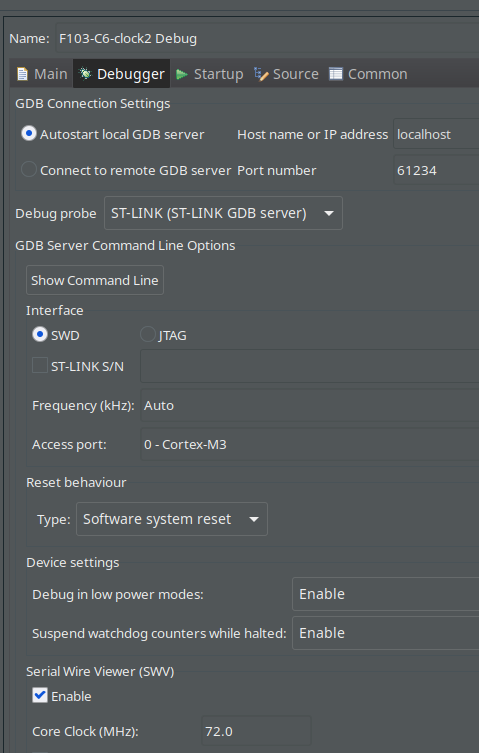Image resolution: width=479 pixels, height=753 pixels.
Task: Select Autostart local GDB server option
Action: click(x=29, y=134)
